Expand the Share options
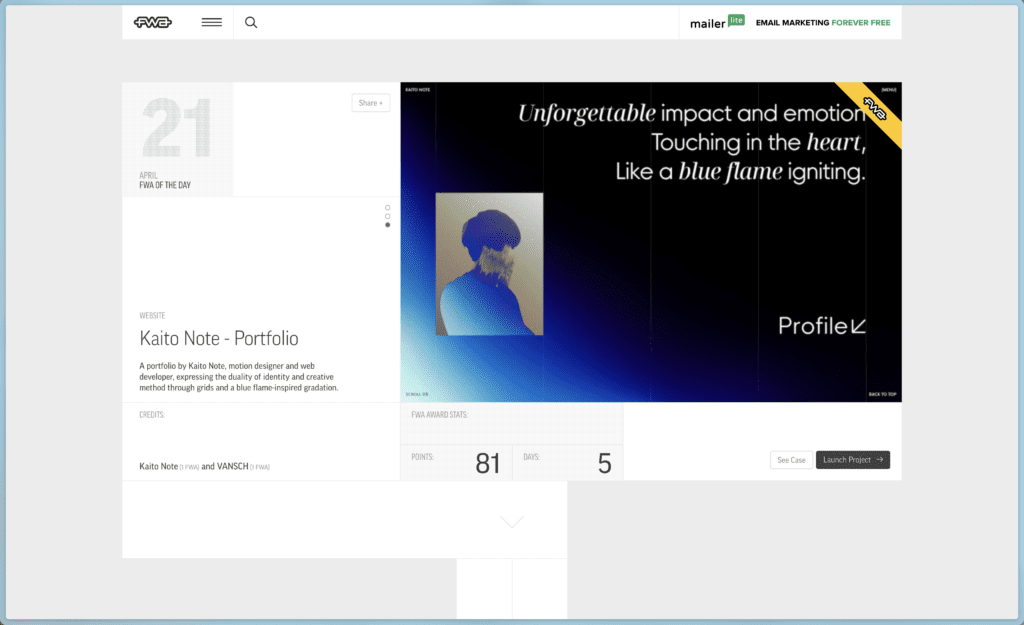Screen dimensions: 1024x625 (x=370, y=103)
